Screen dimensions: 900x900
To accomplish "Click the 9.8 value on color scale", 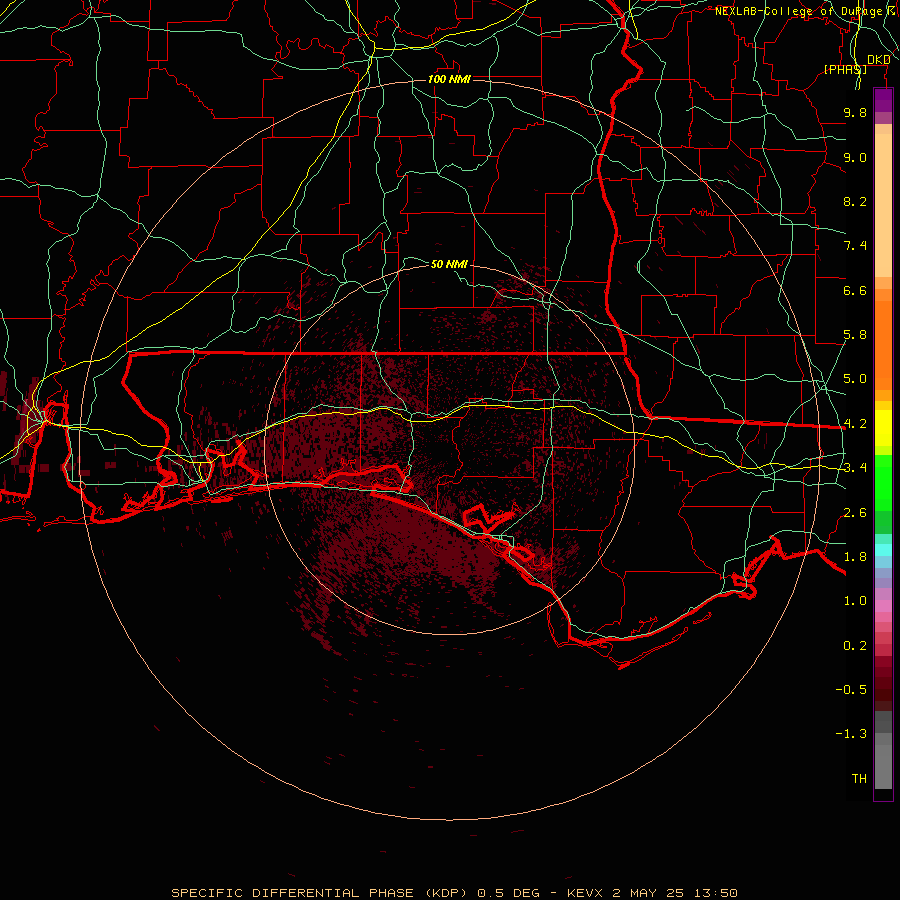I will (x=855, y=112).
